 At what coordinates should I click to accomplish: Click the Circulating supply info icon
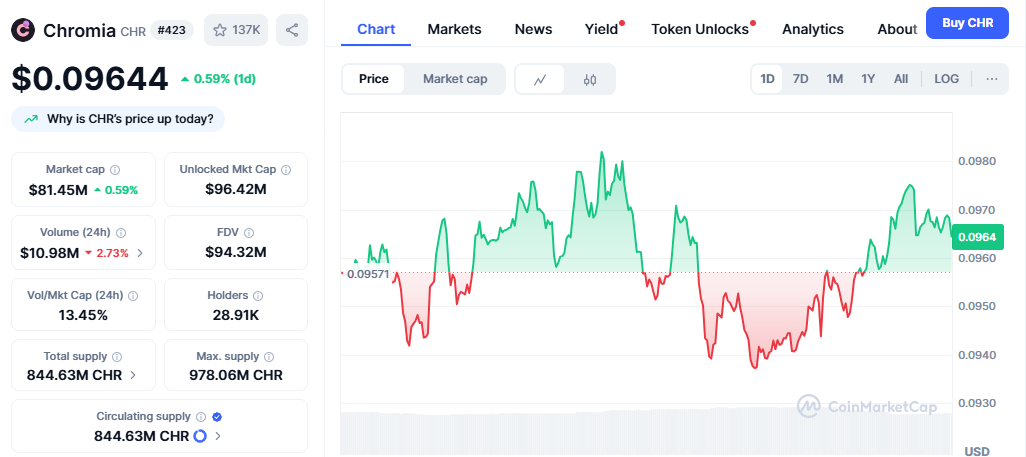pos(201,416)
